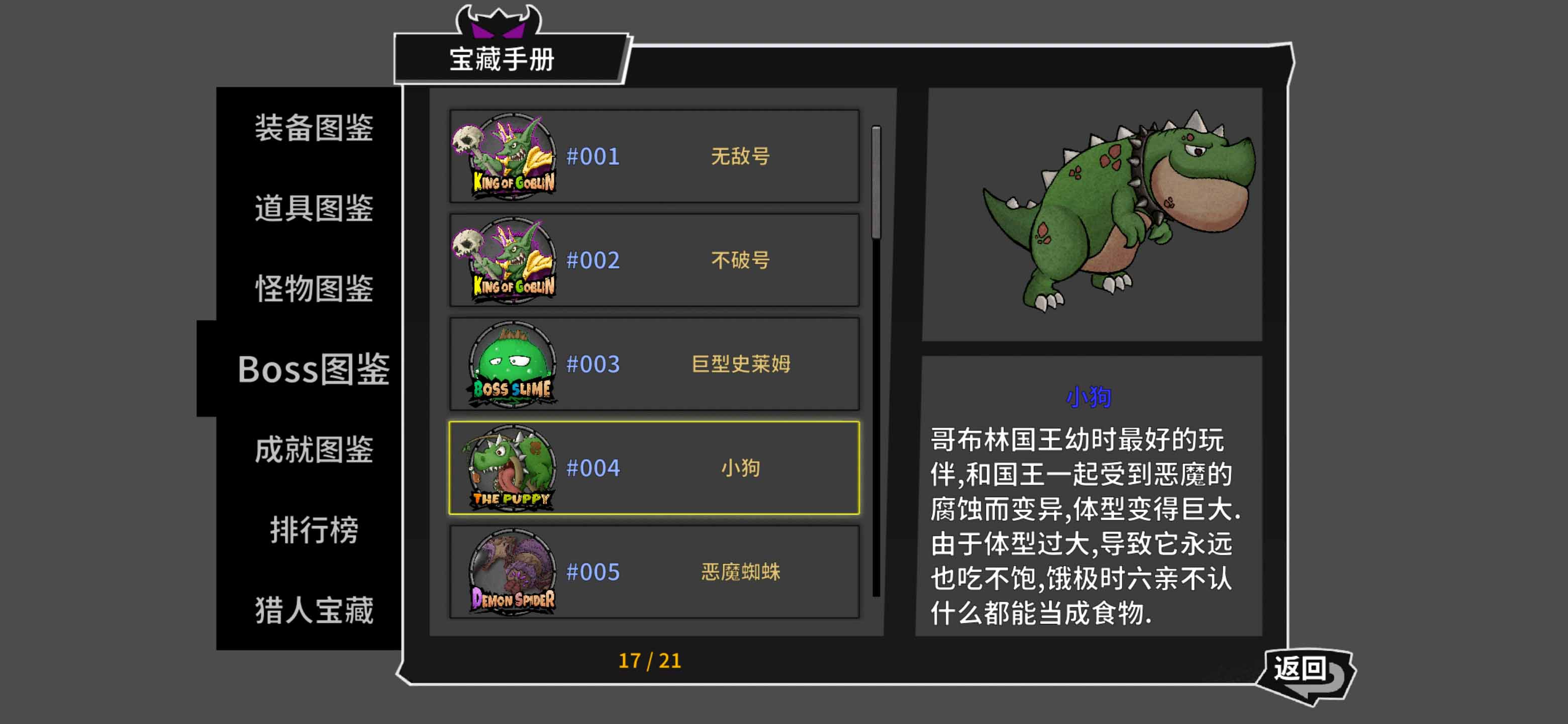Viewport: 1568px width, 724px height.
Task: Switch to the 怪物图鉴 tab
Action: pyautogui.click(x=314, y=288)
